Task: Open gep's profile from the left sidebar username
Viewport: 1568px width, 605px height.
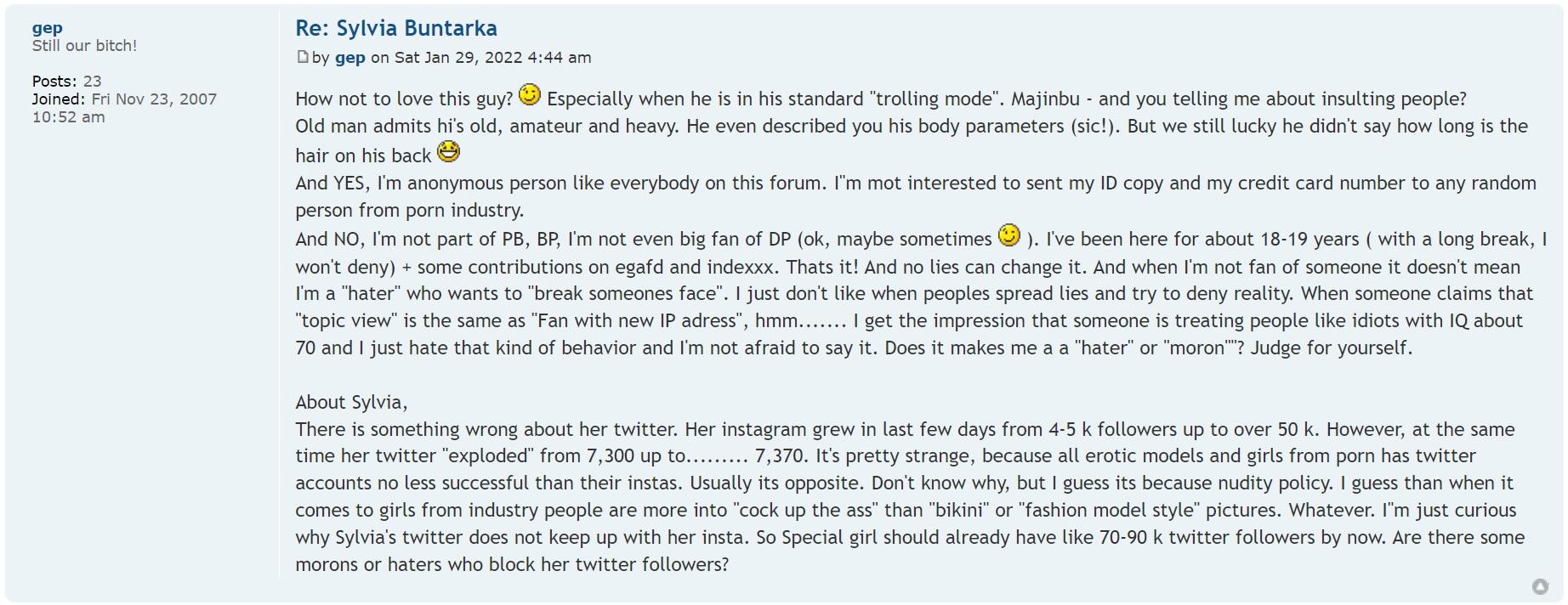Action: 48,28
